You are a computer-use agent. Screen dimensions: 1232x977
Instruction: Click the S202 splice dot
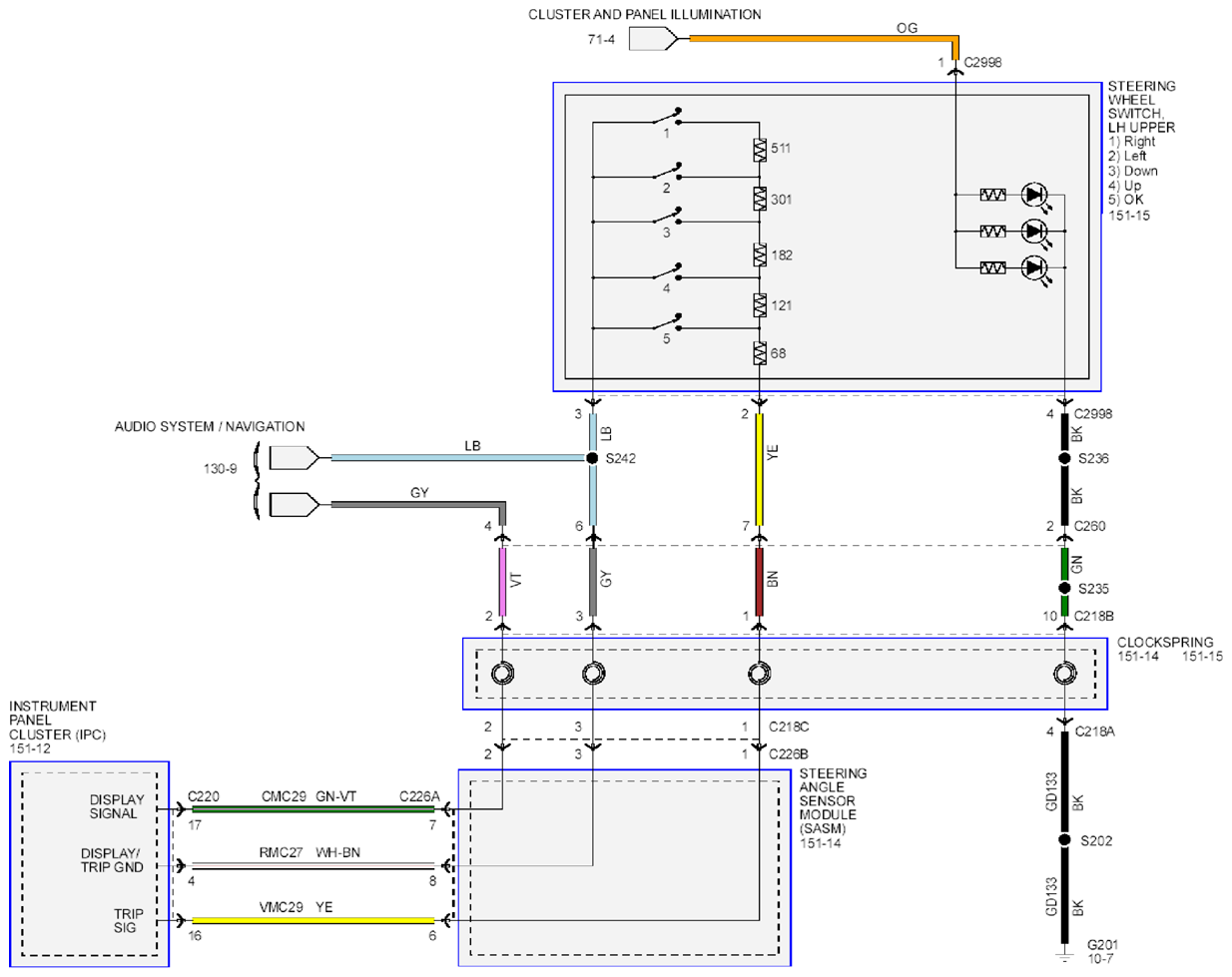(x=1065, y=840)
